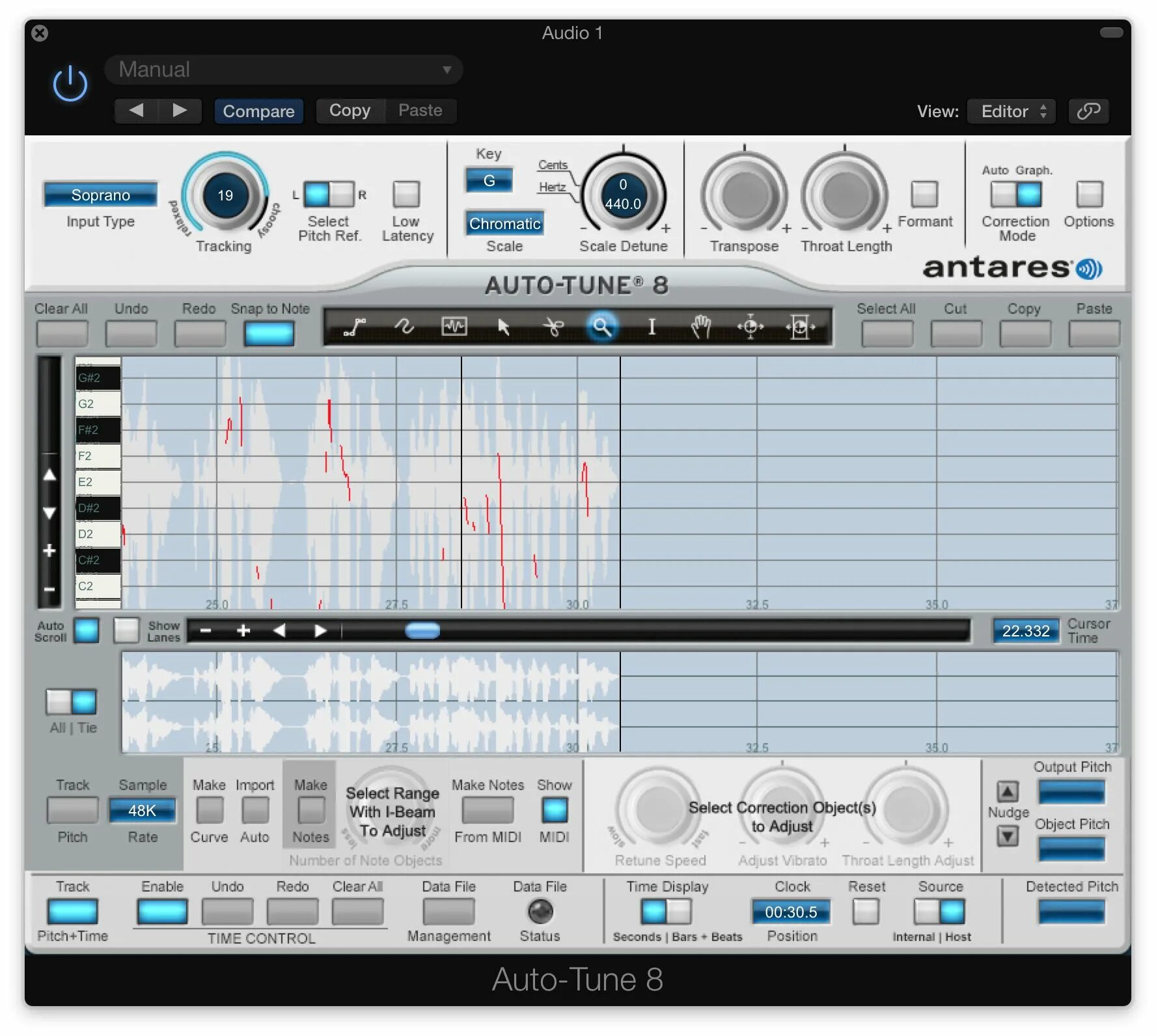Click the Compare button
The height and width of the screenshot is (1036, 1156).
(x=258, y=111)
